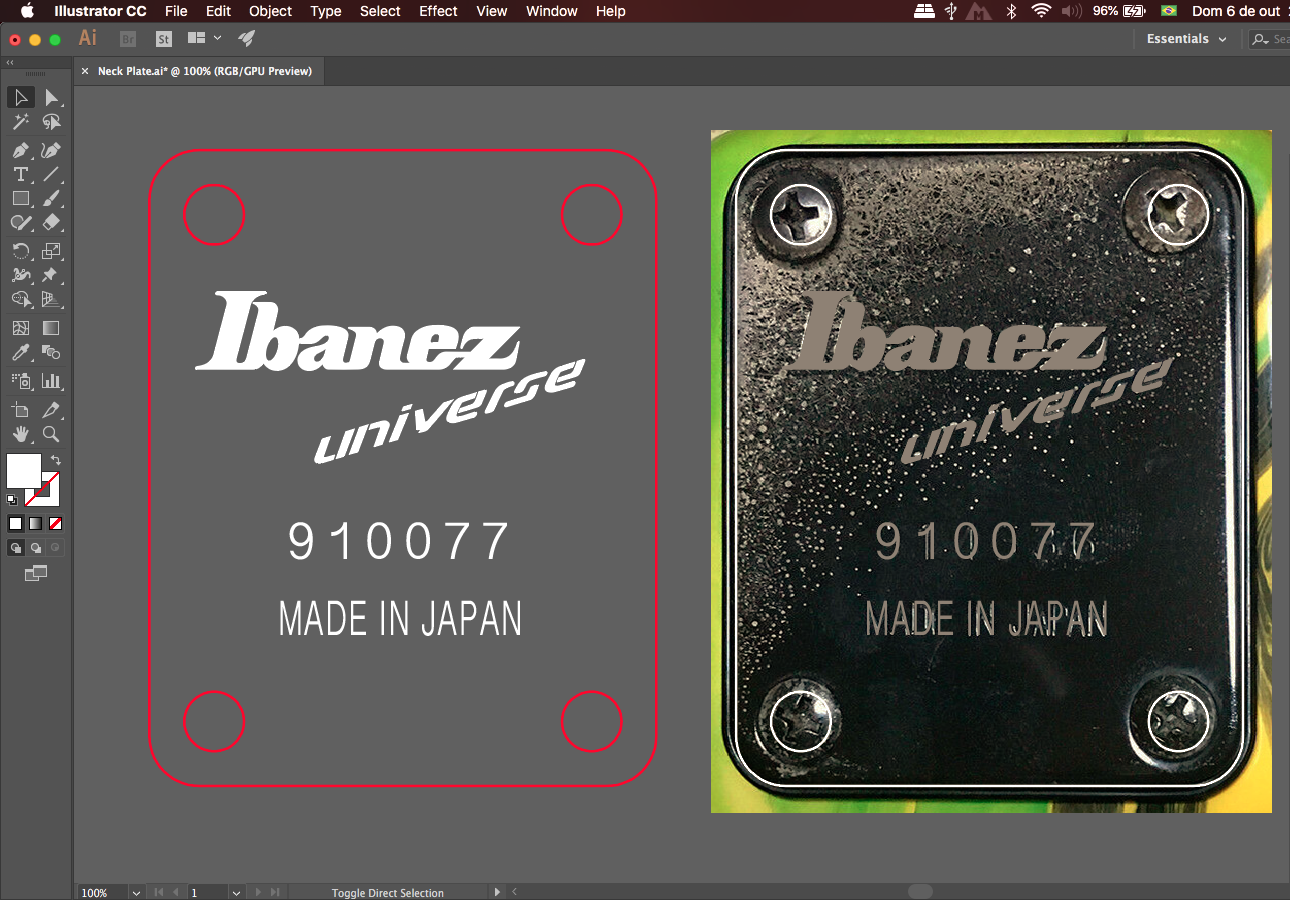Select the Gradient tool
Image resolution: width=1290 pixels, height=900 pixels.
[51, 327]
